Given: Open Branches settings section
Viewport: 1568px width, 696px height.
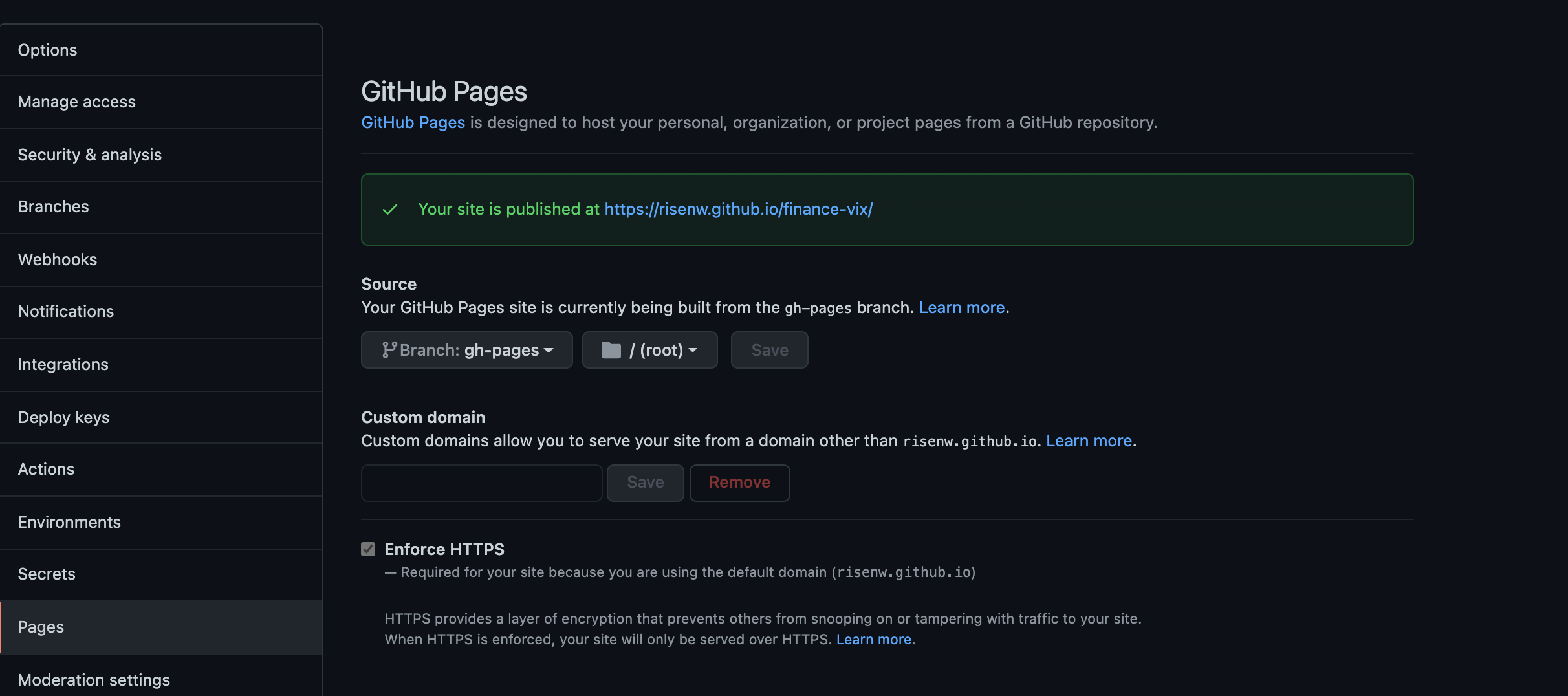Looking at the screenshot, I should [x=53, y=206].
